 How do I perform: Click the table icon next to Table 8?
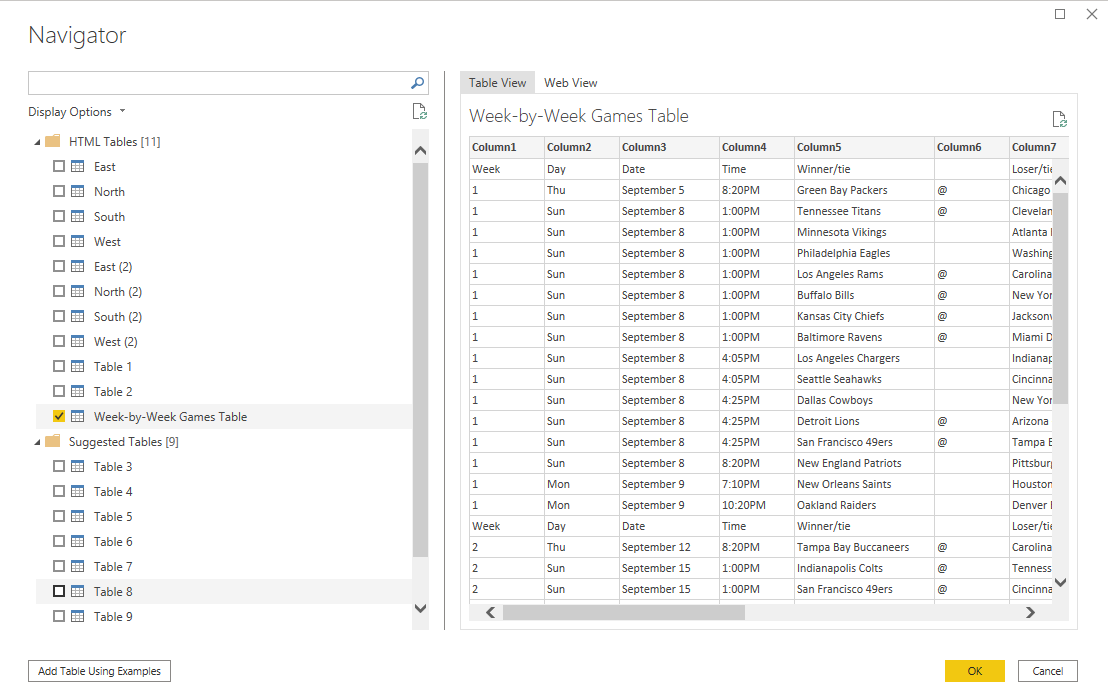coord(77,591)
